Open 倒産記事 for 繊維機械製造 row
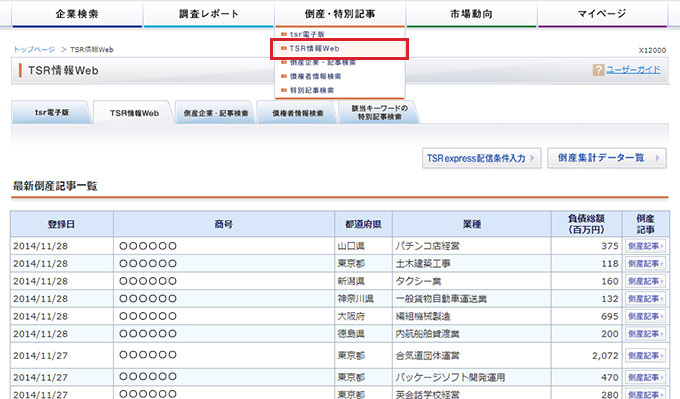Screen dimensions: 680x399 point(645,316)
